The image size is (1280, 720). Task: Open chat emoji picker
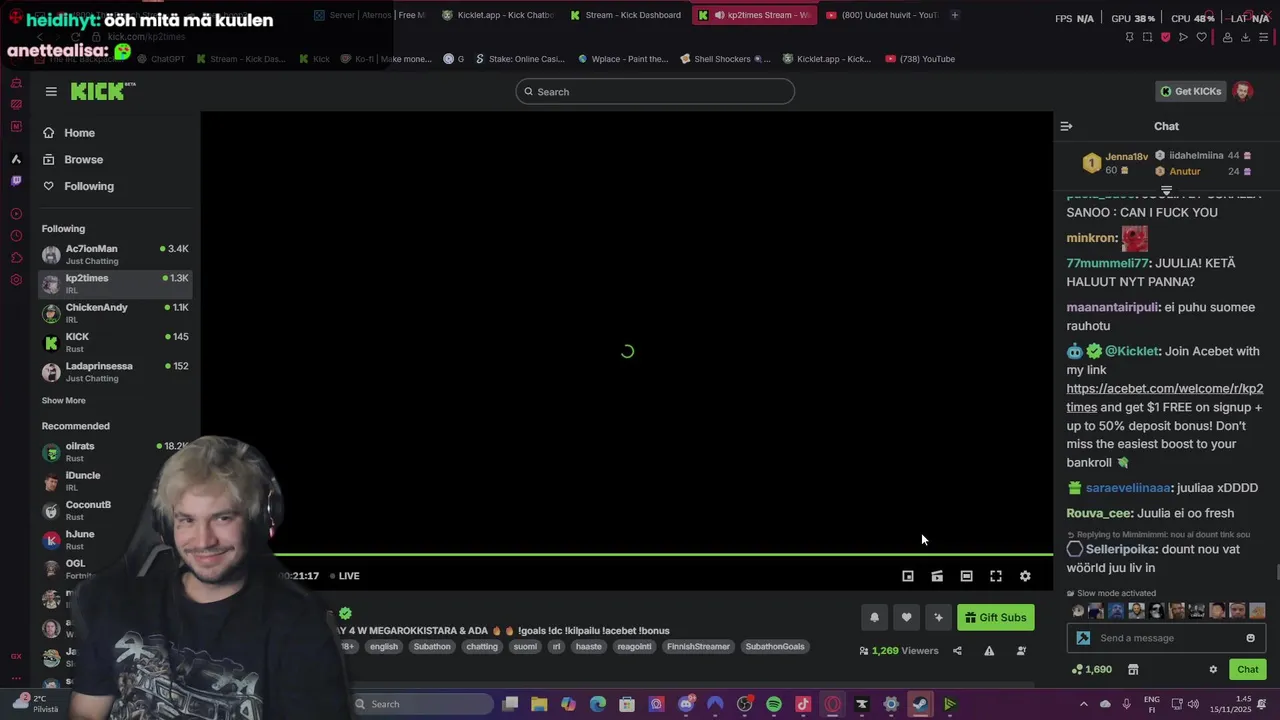click(1250, 638)
